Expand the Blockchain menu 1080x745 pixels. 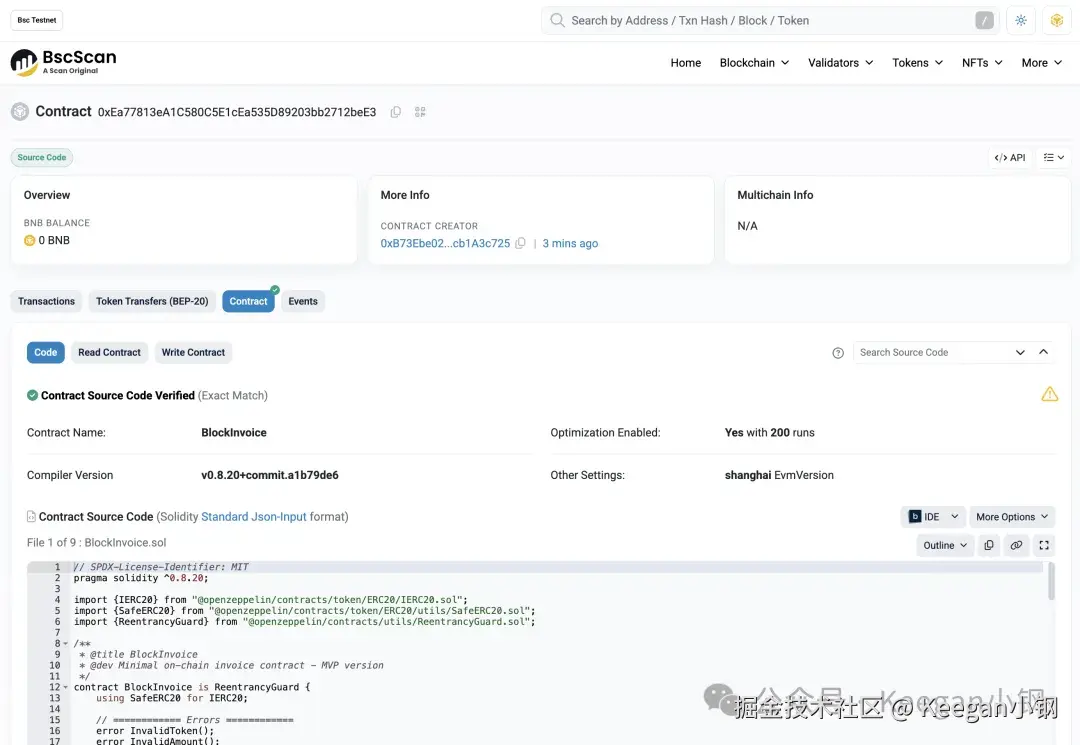tap(754, 63)
